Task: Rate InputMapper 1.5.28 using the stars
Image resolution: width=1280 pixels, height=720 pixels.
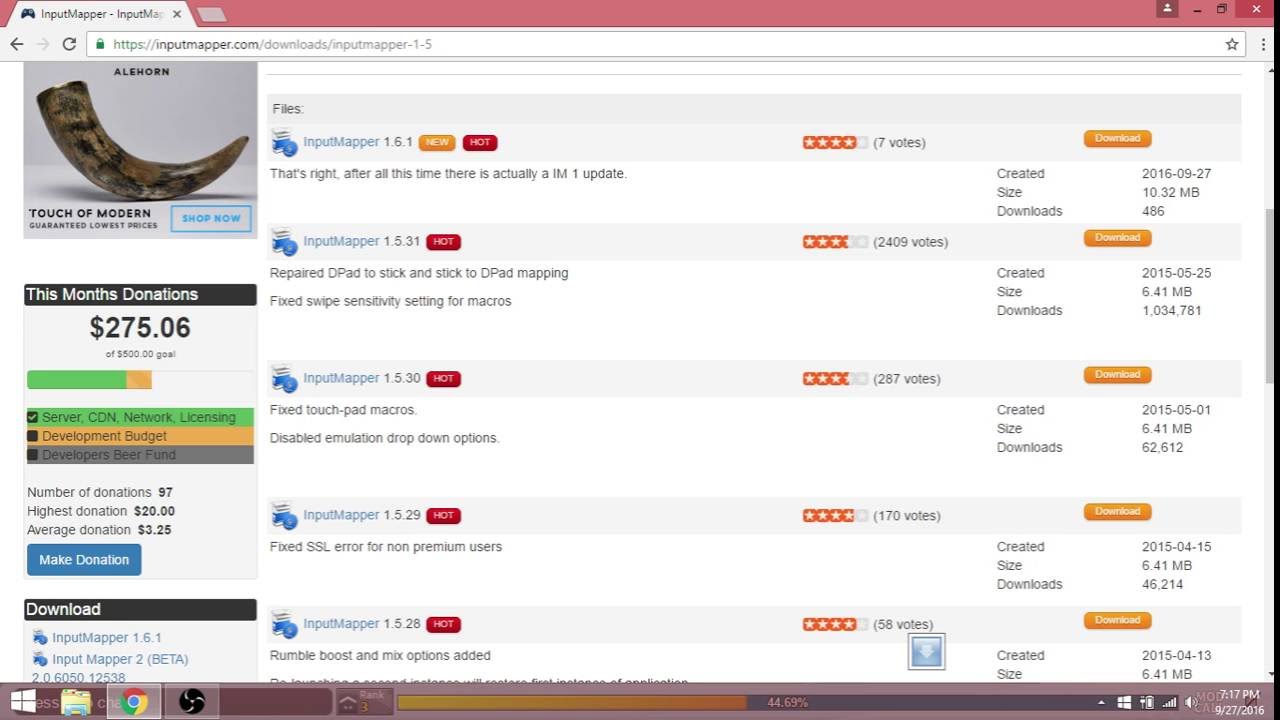Action: 835,624
